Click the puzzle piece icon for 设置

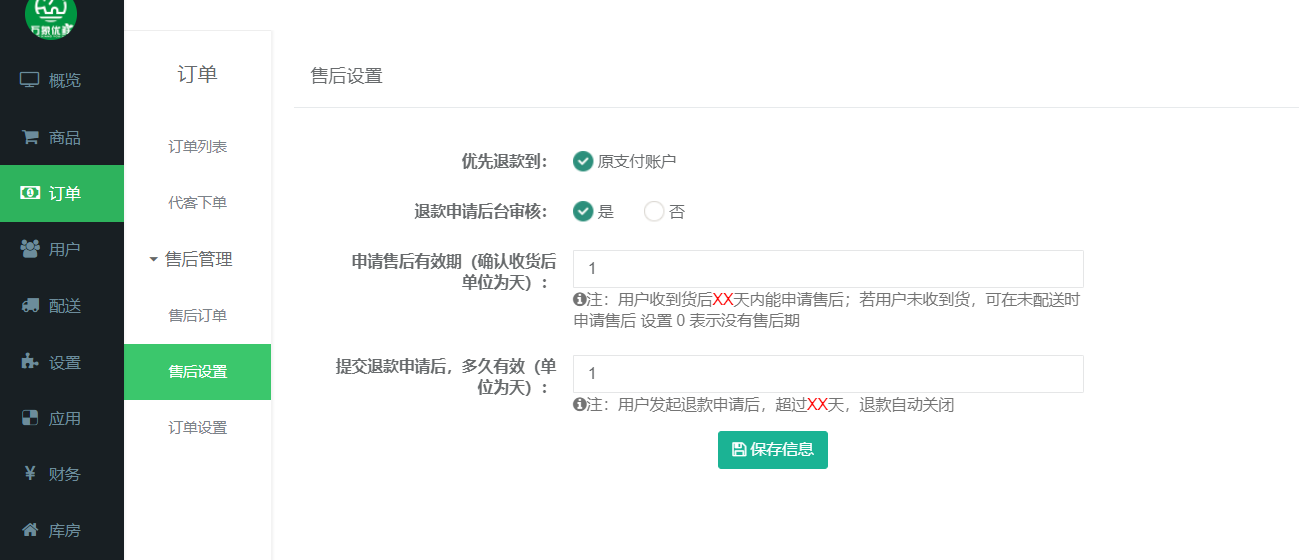(x=30, y=362)
